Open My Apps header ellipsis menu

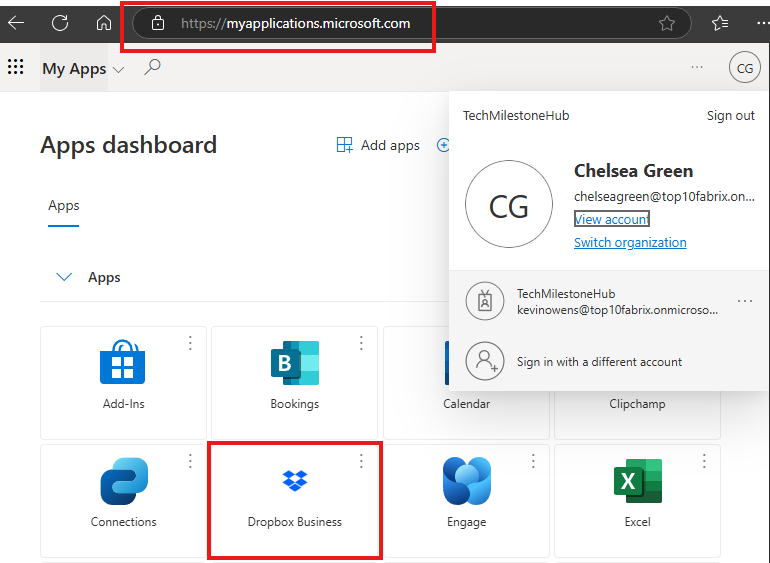pyautogui.click(x=697, y=67)
